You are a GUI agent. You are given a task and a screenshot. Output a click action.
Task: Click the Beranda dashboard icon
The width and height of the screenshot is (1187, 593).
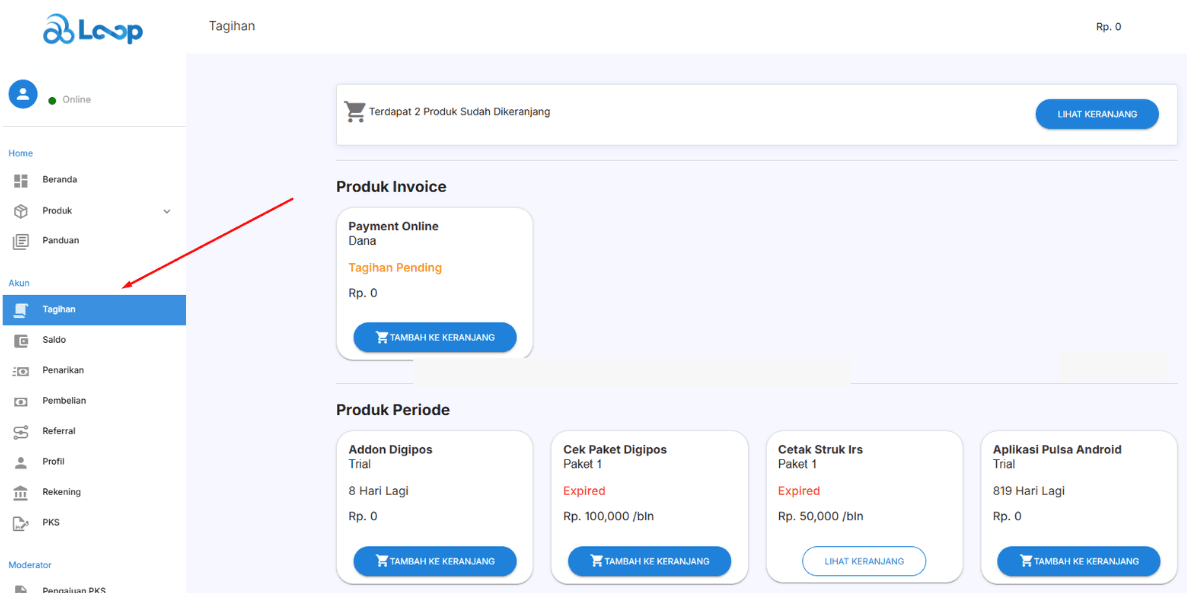pos(20,180)
